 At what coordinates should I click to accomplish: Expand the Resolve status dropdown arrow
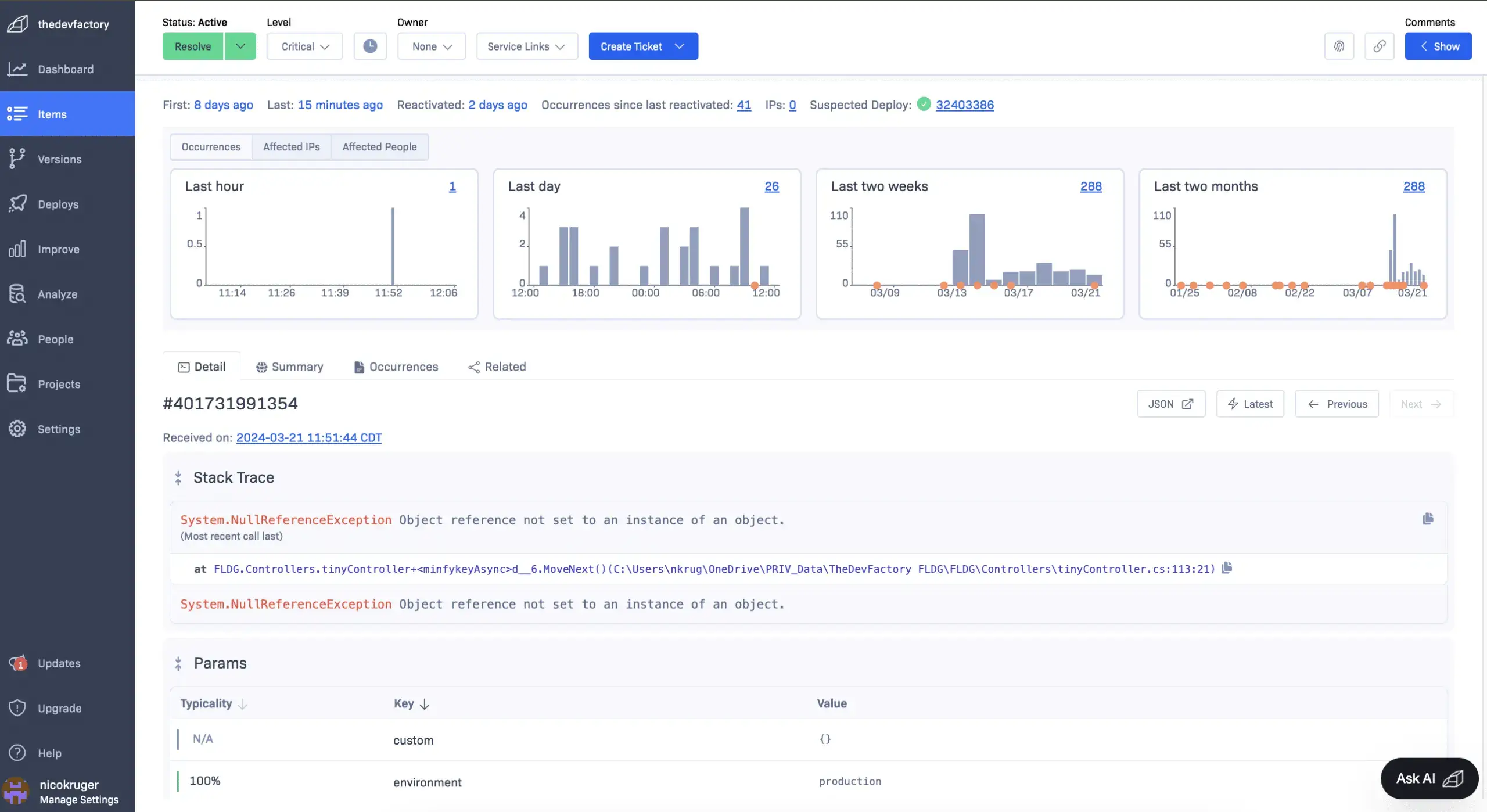coord(240,46)
